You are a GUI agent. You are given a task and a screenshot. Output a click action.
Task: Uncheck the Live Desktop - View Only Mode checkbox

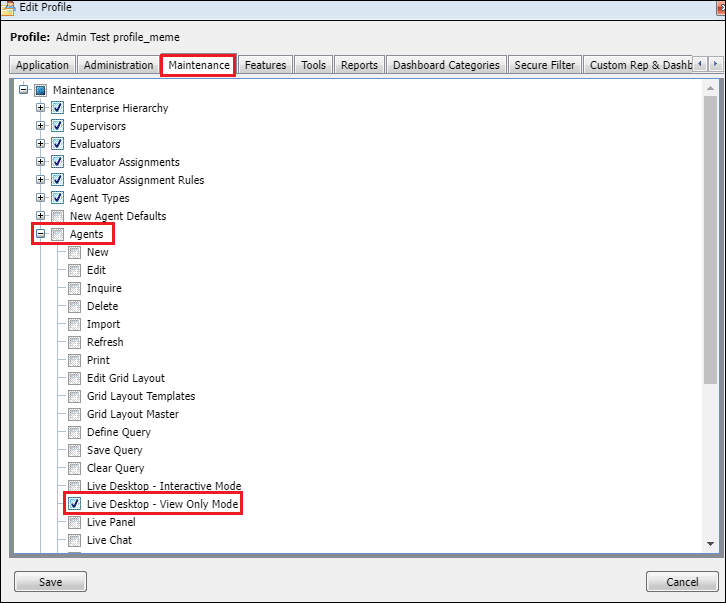75,504
